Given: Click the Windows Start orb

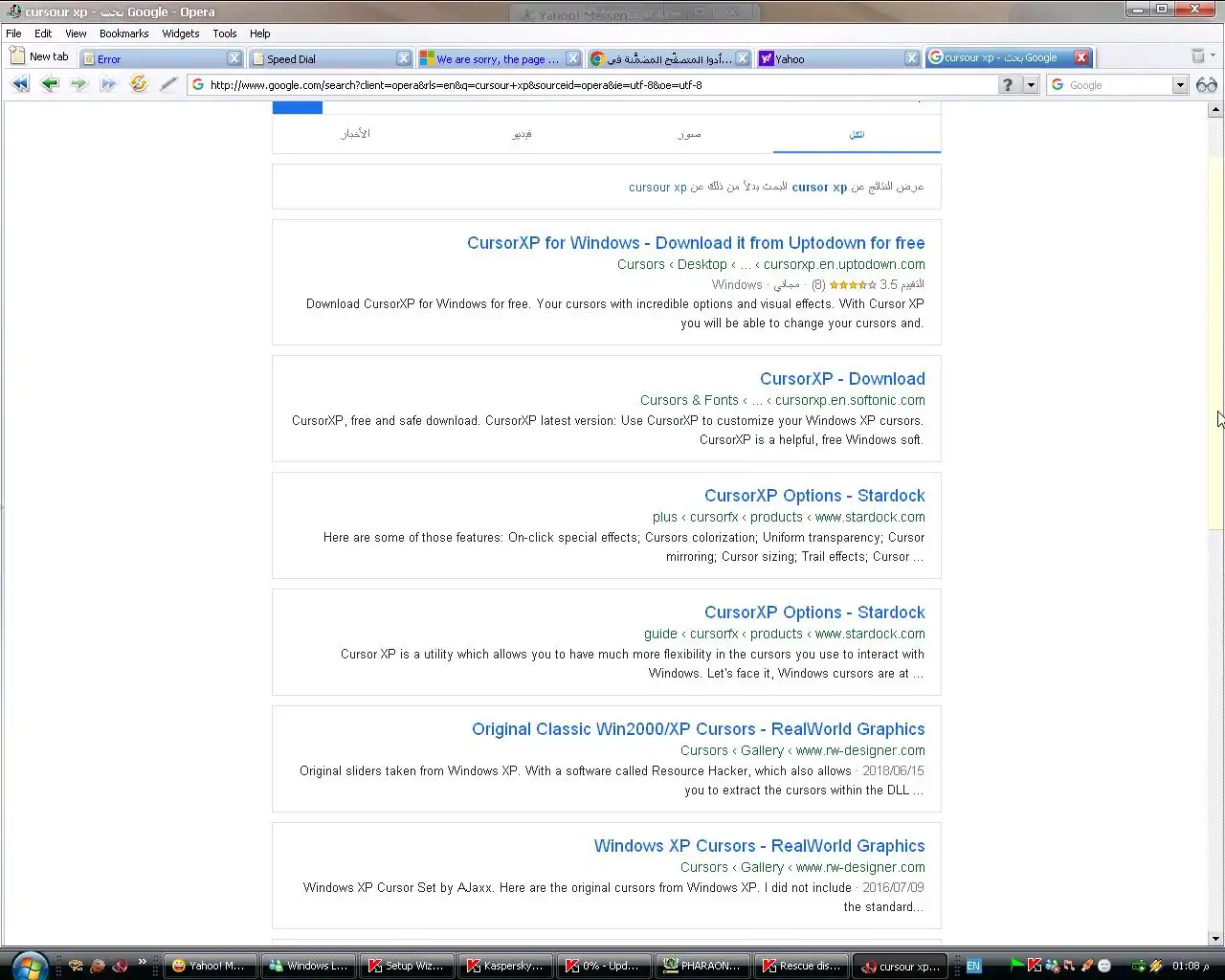Looking at the screenshot, I should (29, 965).
